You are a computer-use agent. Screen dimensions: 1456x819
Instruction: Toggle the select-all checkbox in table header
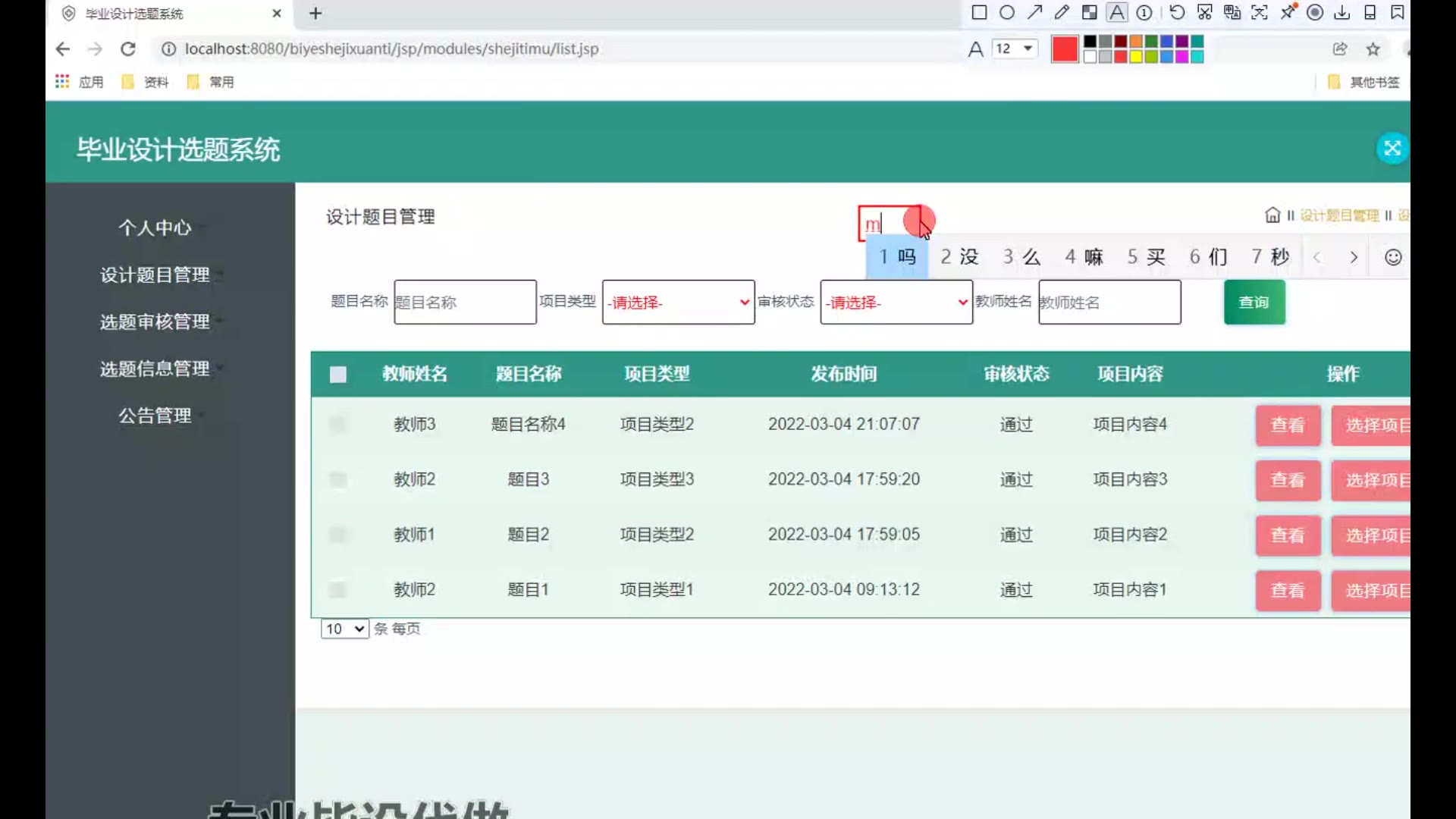pos(338,374)
